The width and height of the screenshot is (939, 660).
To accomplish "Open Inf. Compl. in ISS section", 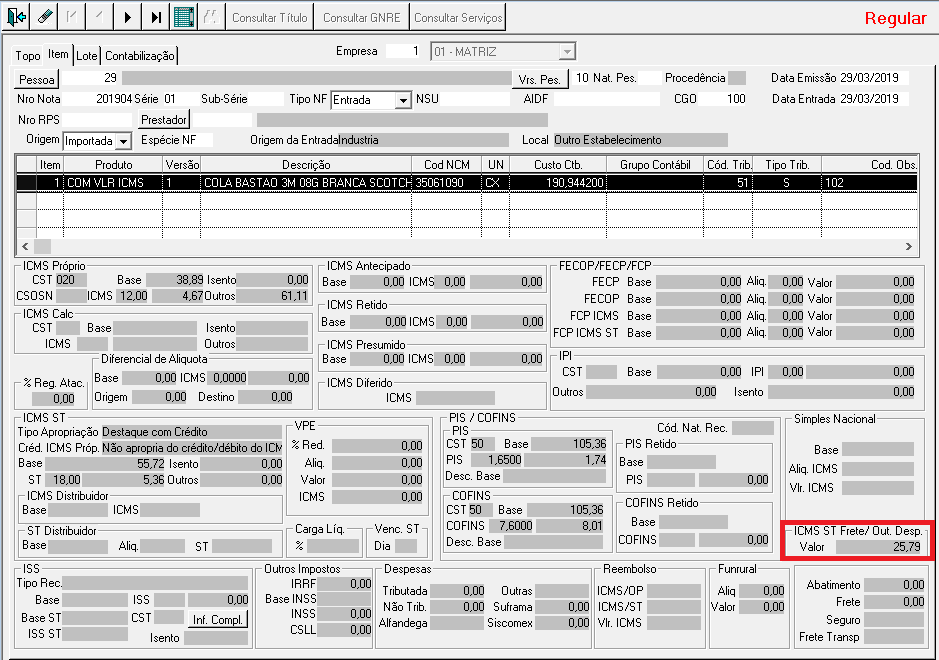I will pos(218,619).
